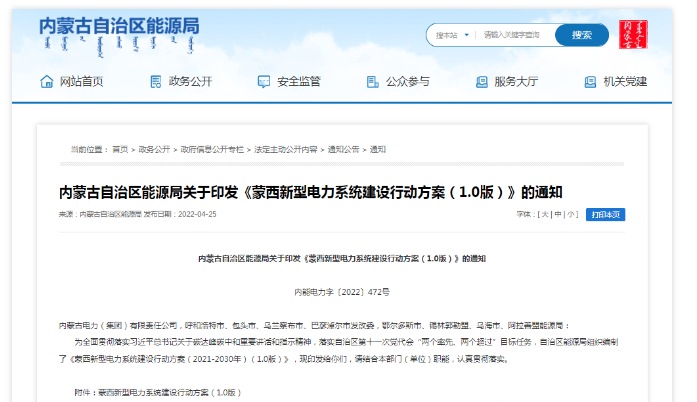Click the document icon beside 政务公开
The width and height of the screenshot is (697, 402).
pyautogui.click(x=155, y=81)
